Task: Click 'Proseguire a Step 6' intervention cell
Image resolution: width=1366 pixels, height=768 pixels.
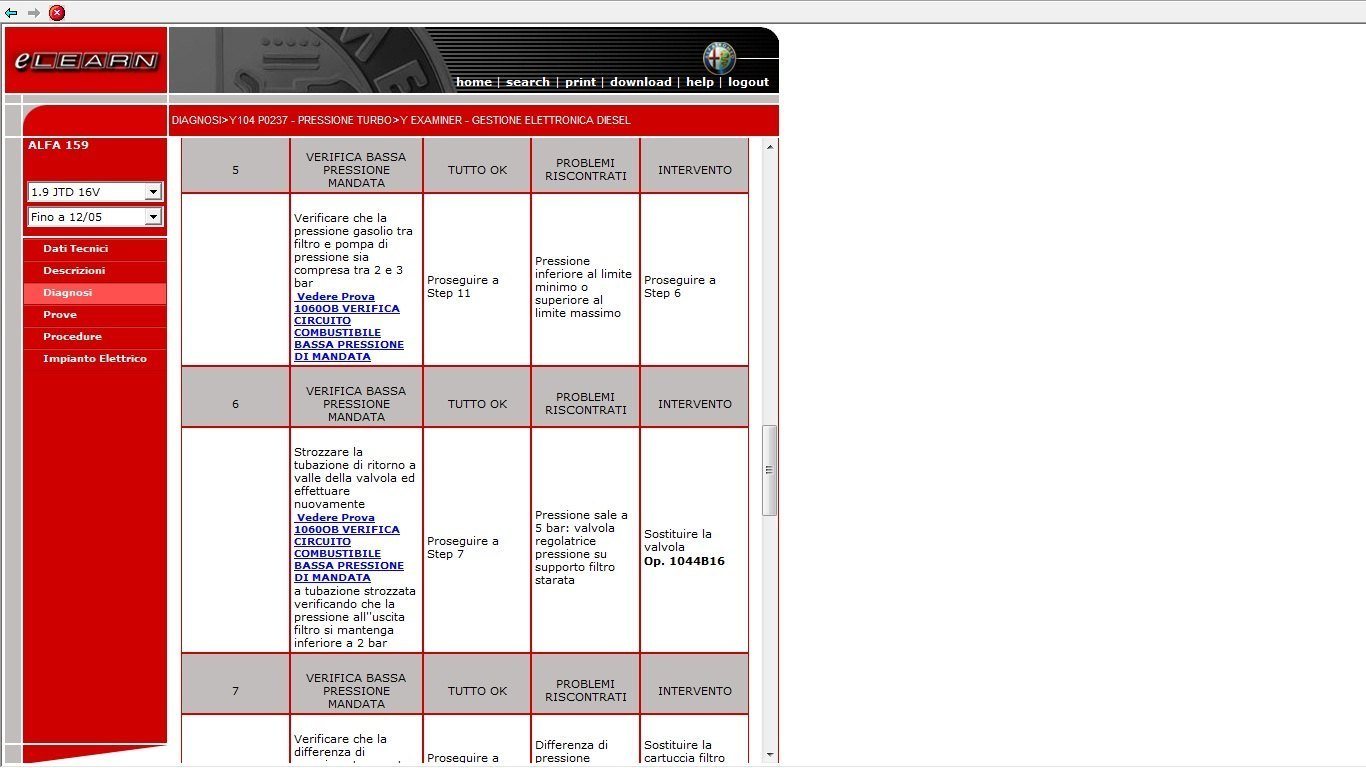Action: click(x=694, y=280)
